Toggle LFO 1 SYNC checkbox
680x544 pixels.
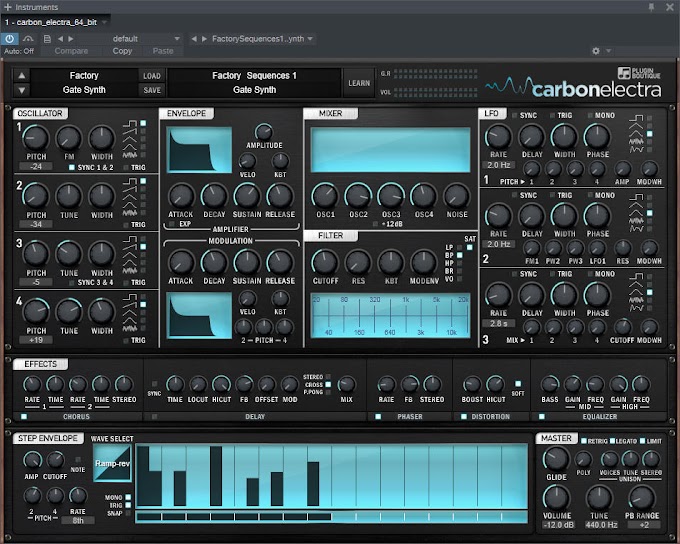click(x=515, y=115)
